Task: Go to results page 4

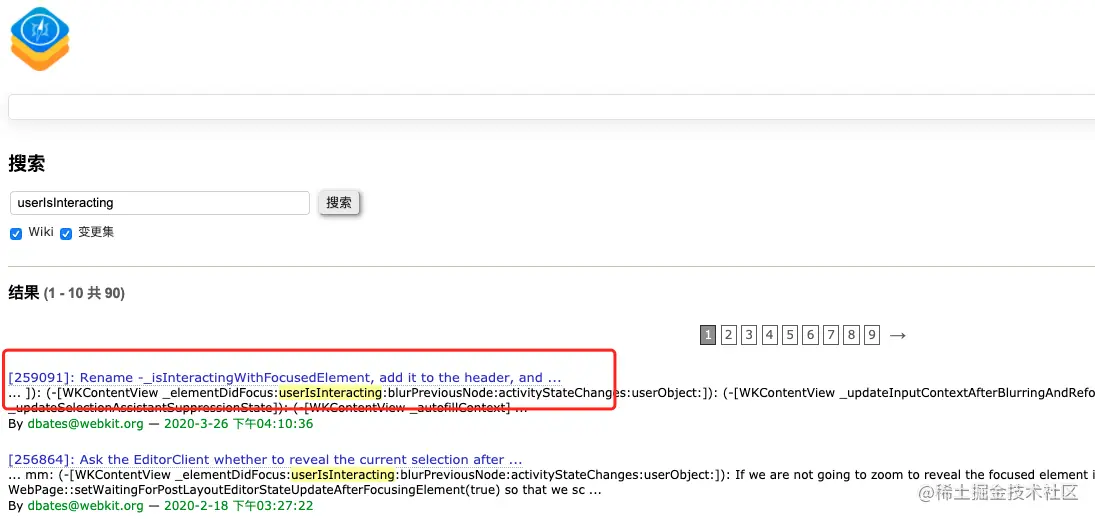Action: tap(770, 335)
